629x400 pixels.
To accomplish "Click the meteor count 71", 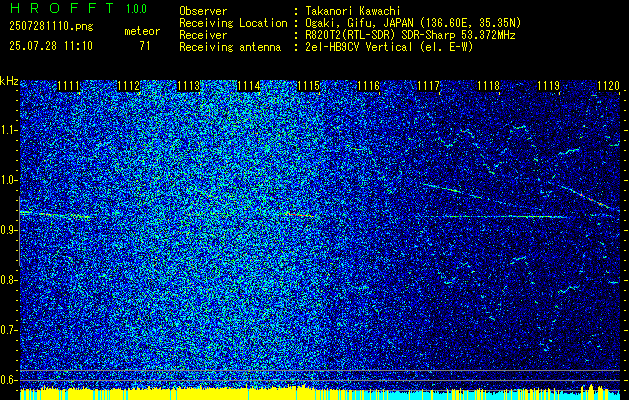I will (145, 46).
